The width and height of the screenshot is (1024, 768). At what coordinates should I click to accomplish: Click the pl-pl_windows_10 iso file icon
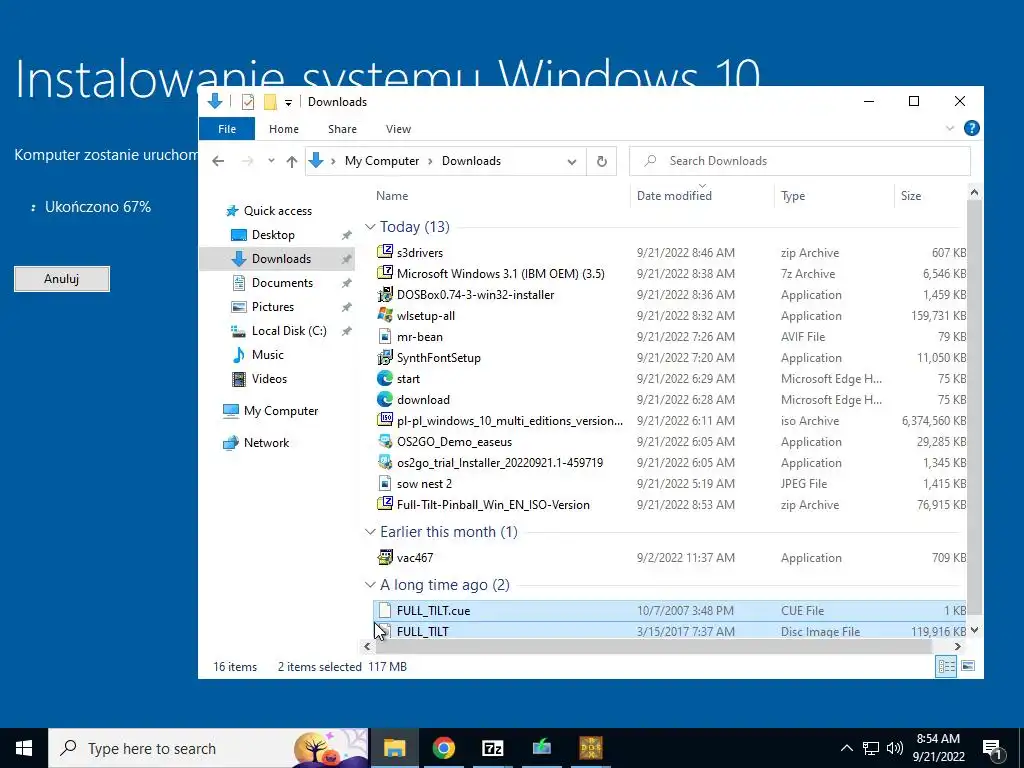(x=385, y=420)
